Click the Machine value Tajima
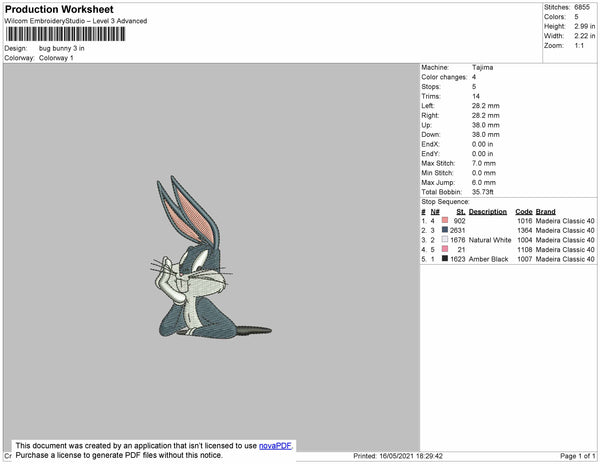Image resolution: width=600 pixels, height=464 pixels. click(x=483, y=67)
